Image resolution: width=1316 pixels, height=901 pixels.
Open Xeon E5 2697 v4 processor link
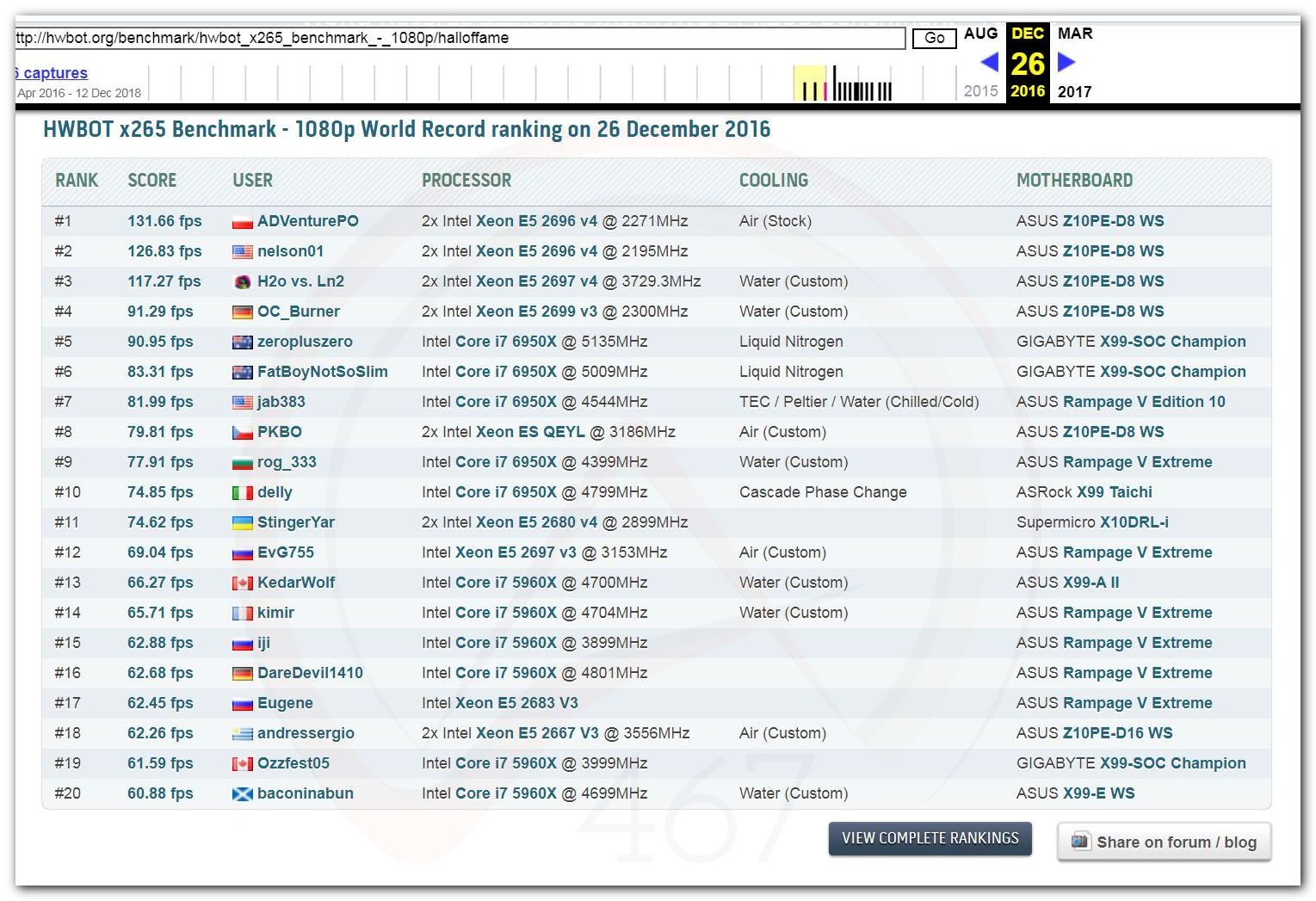[x=536, y=281]
